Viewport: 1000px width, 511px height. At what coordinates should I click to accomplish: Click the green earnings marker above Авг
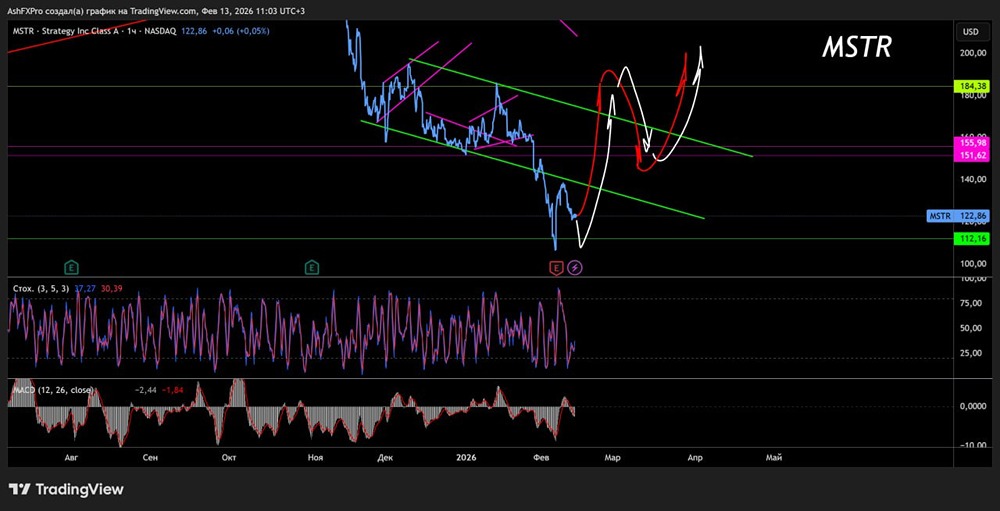[72, 267]
